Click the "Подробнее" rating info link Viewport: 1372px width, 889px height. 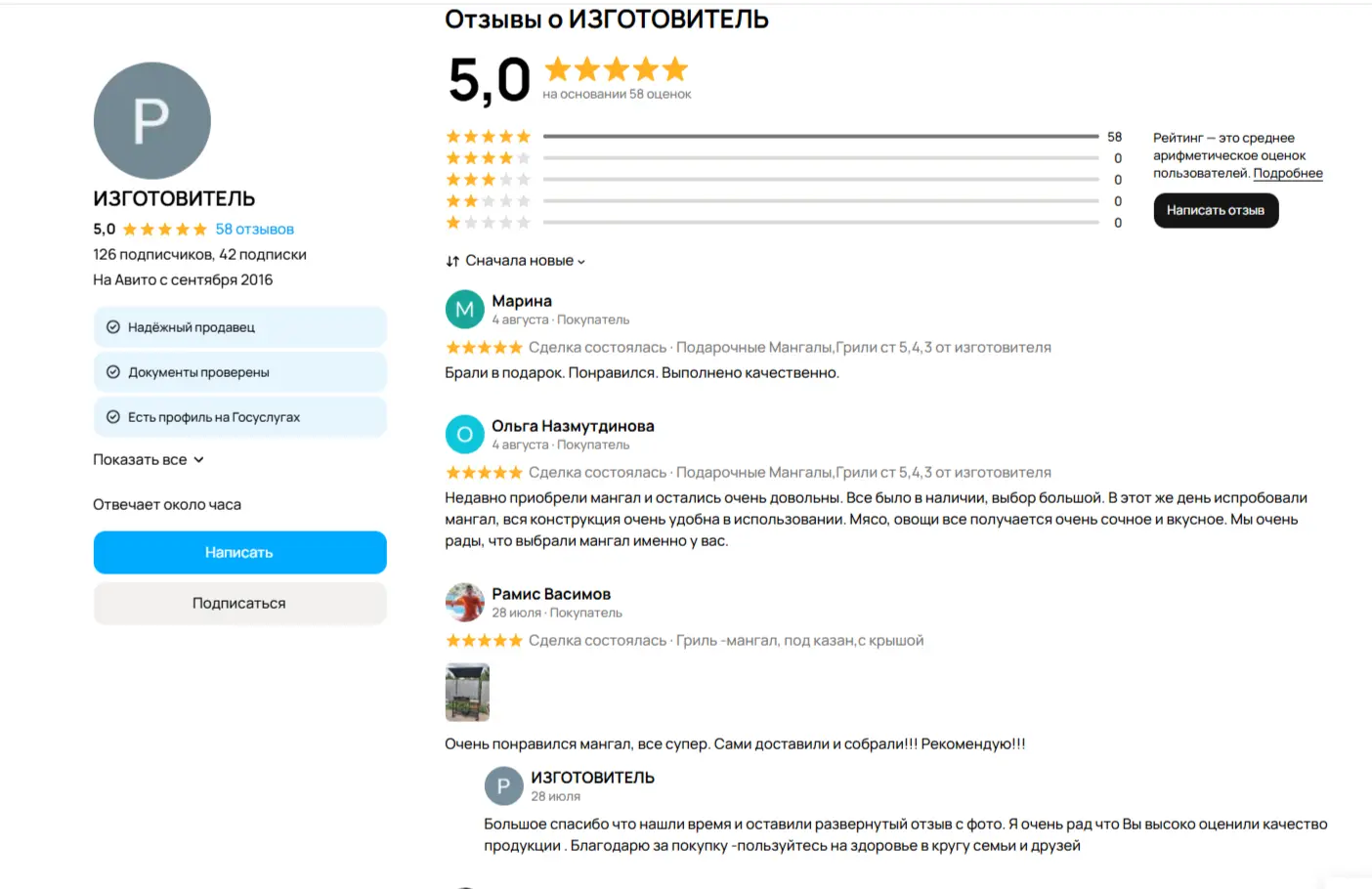coord(1287,174)
